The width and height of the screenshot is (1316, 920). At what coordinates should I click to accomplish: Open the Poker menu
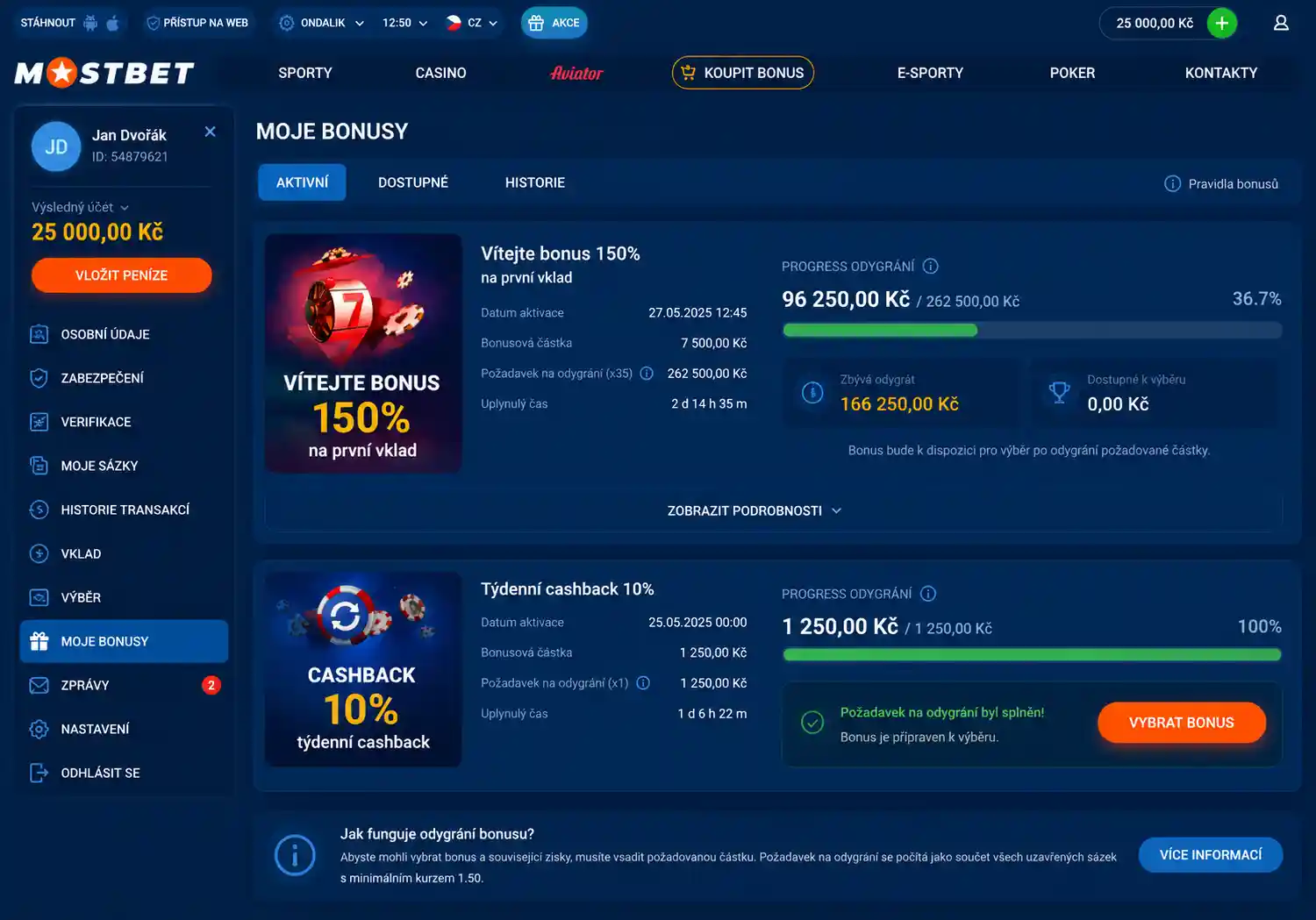coord(1072,73)
